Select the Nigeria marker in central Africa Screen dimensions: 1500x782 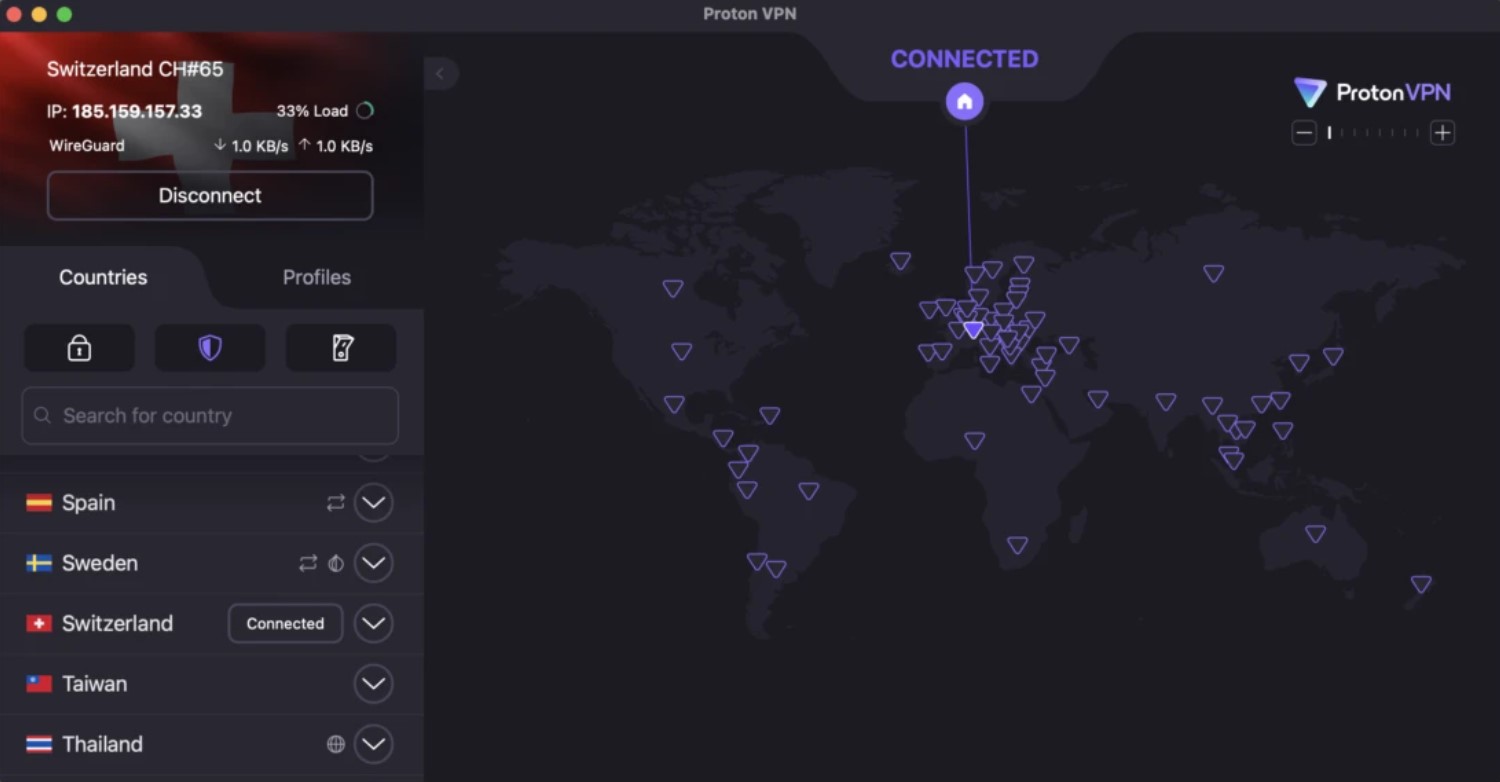974,440
